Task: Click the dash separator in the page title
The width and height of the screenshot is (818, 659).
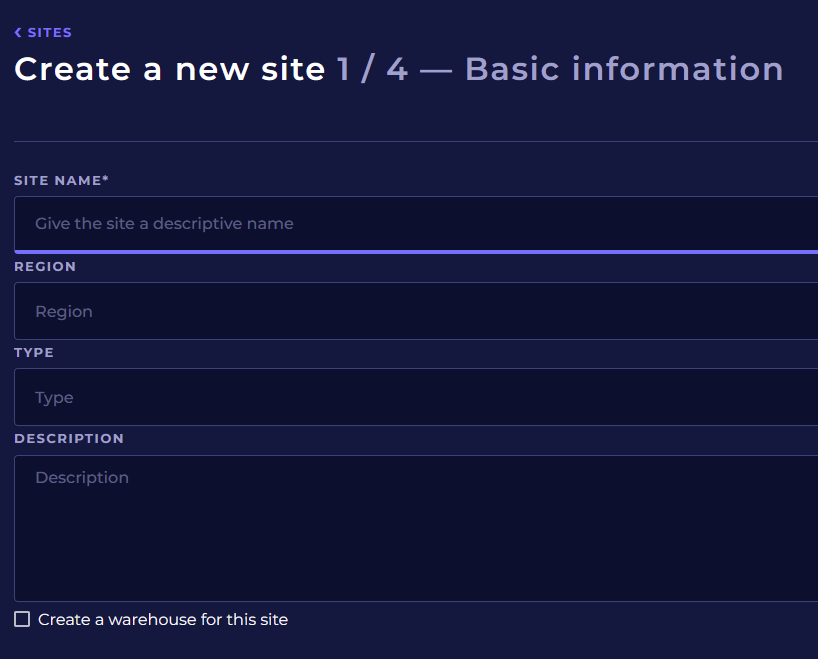Action: tap(436, 70)
